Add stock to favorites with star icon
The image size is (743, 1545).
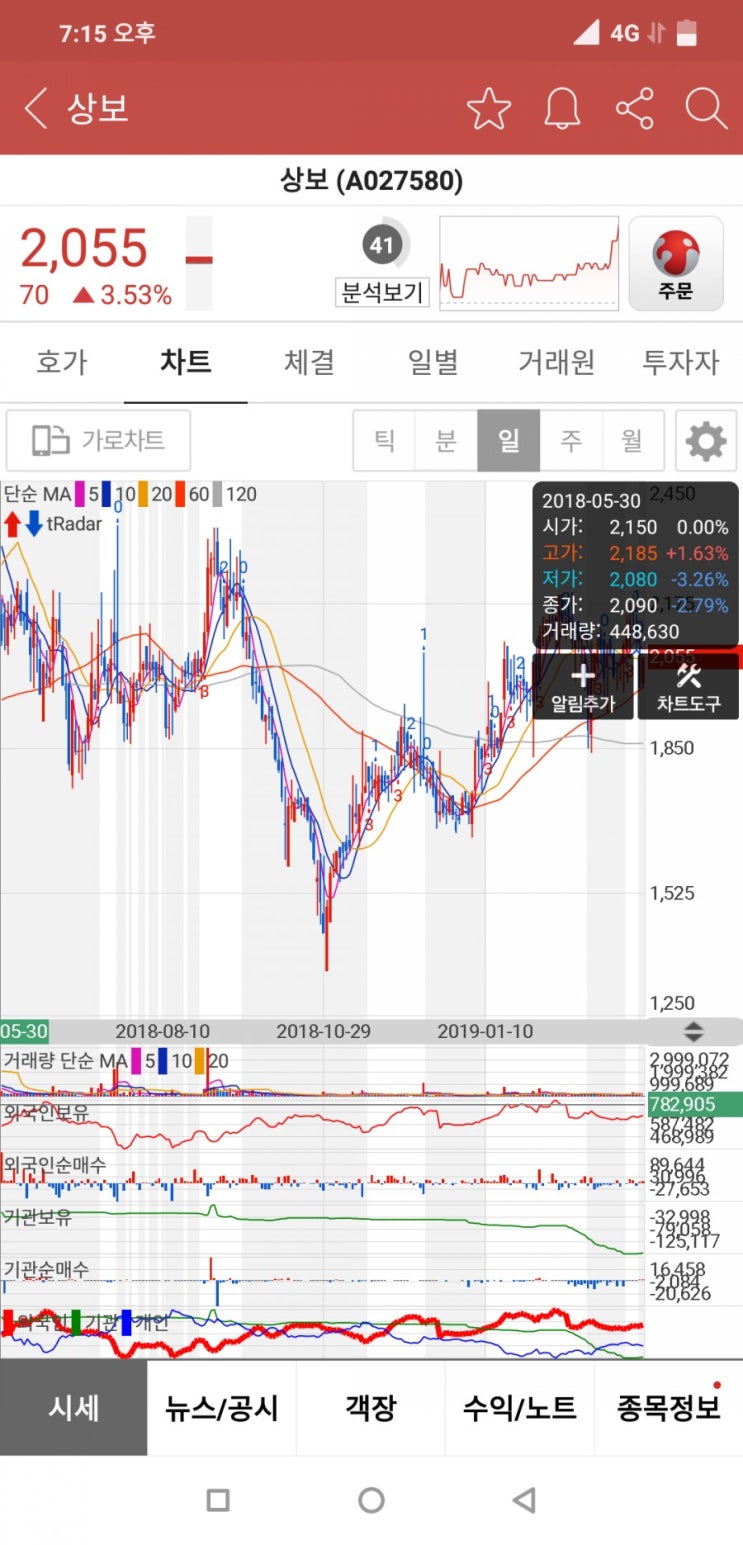tap(489, 108)
